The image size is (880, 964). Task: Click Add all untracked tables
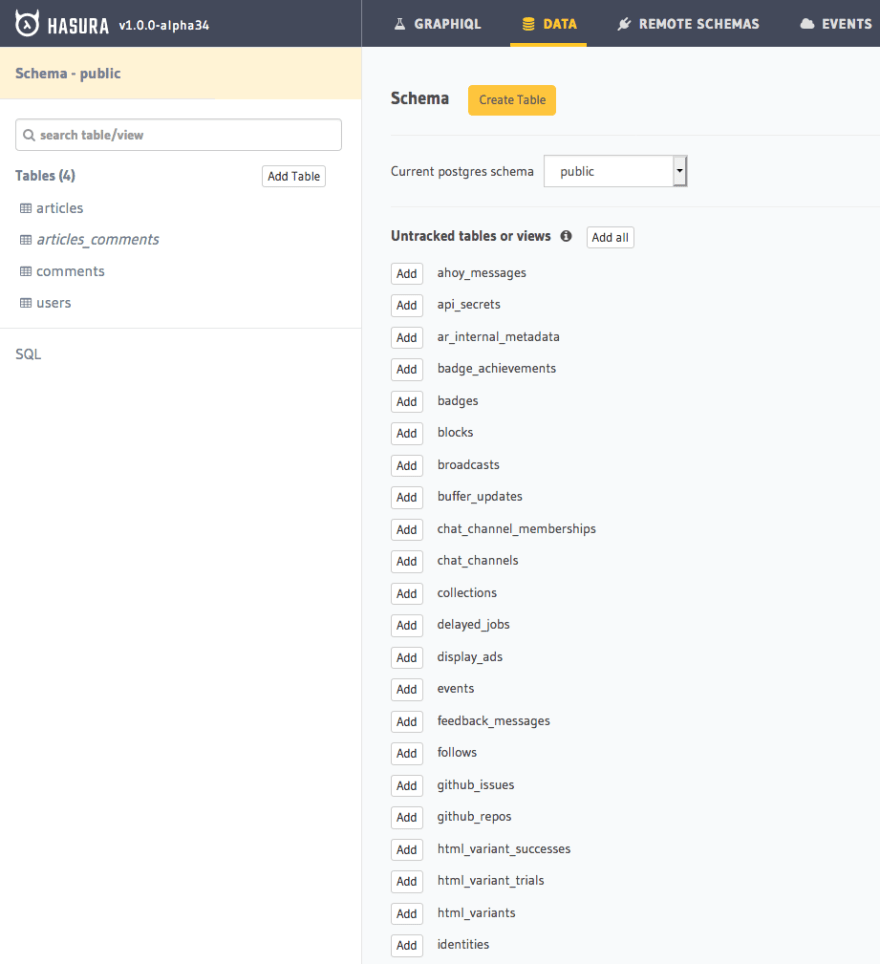(610, 237)
